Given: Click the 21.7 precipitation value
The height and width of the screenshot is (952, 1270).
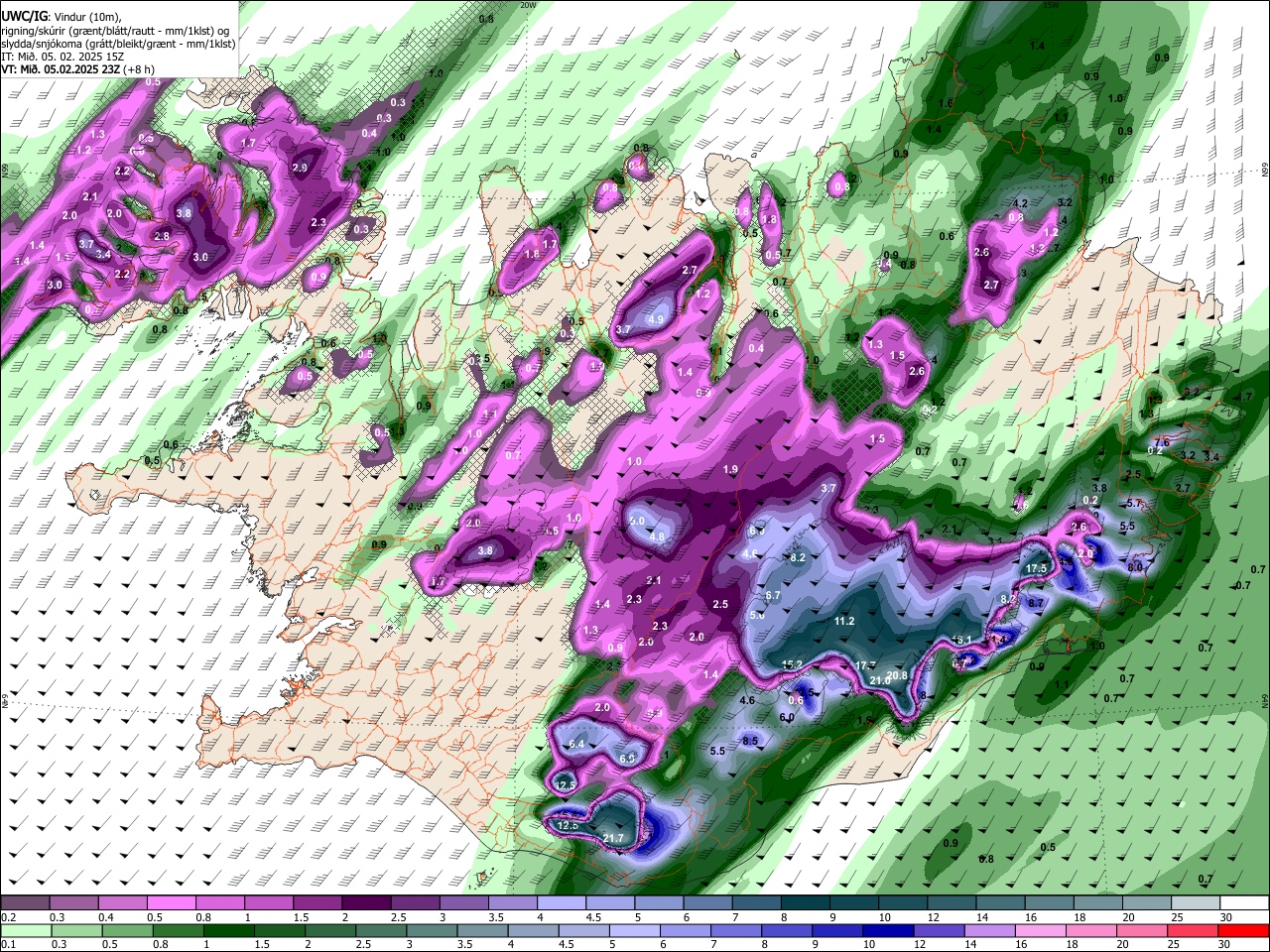Looking at the screenshot, I should tap(613, 839).
